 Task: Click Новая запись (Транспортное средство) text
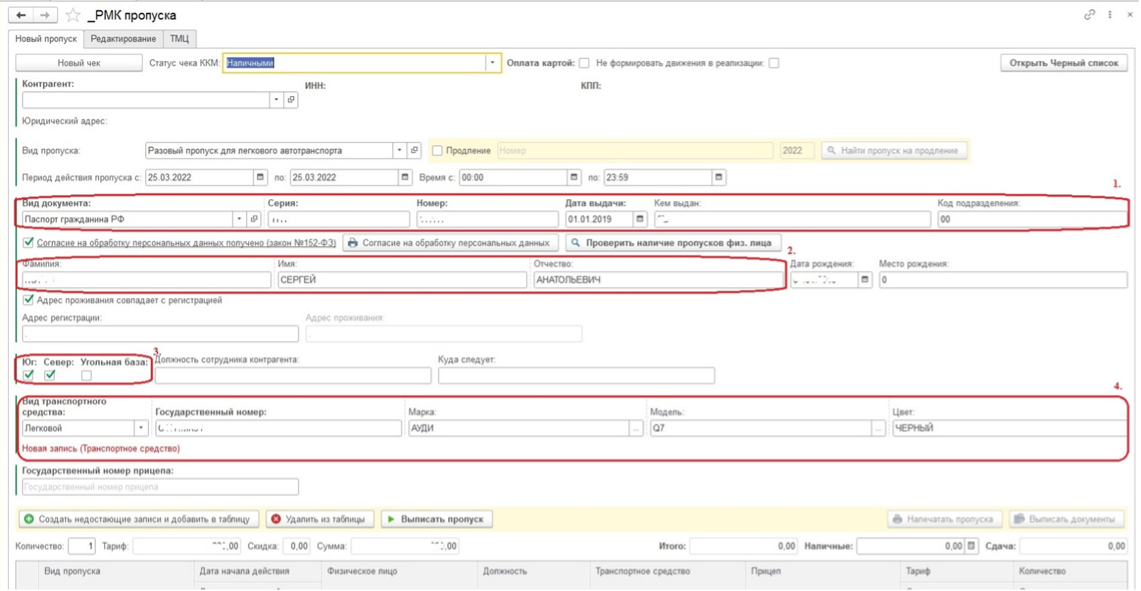pos(101,448)
